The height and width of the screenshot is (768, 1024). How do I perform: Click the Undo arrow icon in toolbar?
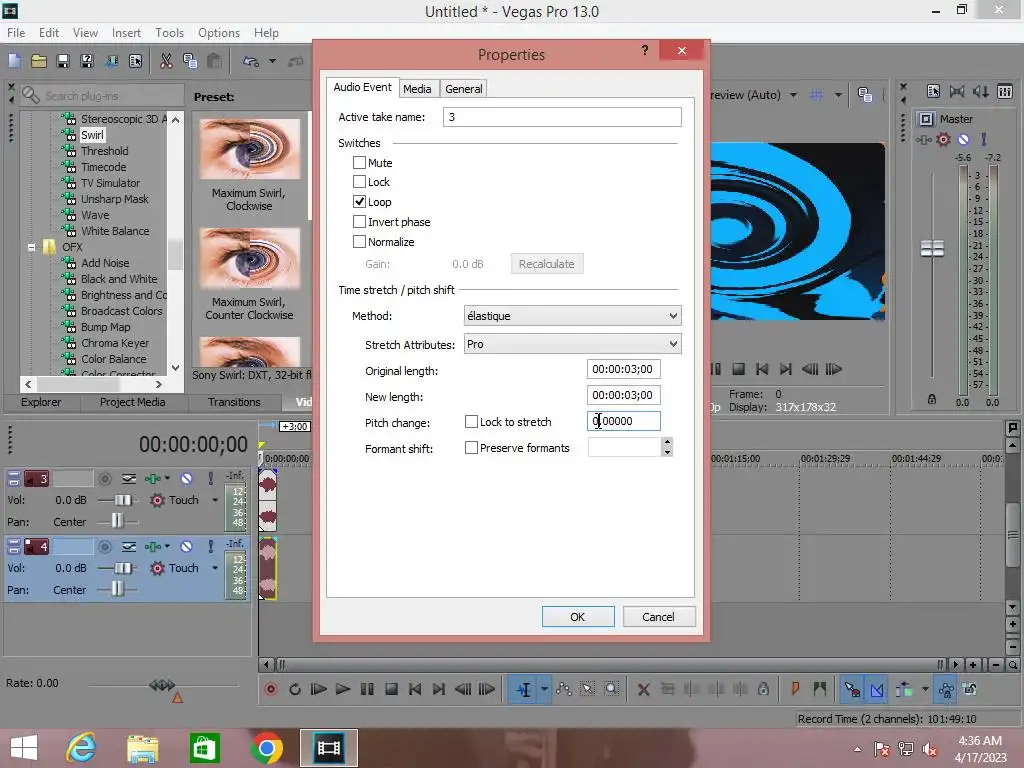pyautogui.click(x=251, y=61)
